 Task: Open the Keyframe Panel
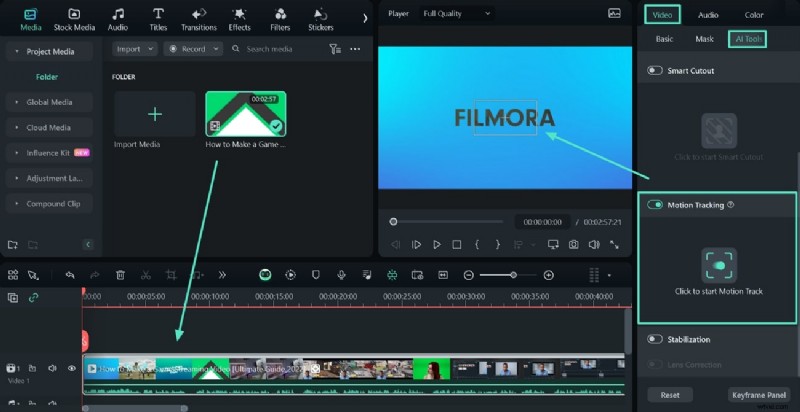(759, 395)
